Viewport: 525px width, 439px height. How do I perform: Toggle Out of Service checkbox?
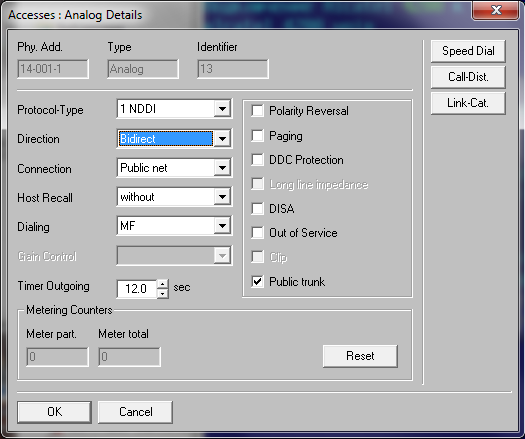[257, 232]
